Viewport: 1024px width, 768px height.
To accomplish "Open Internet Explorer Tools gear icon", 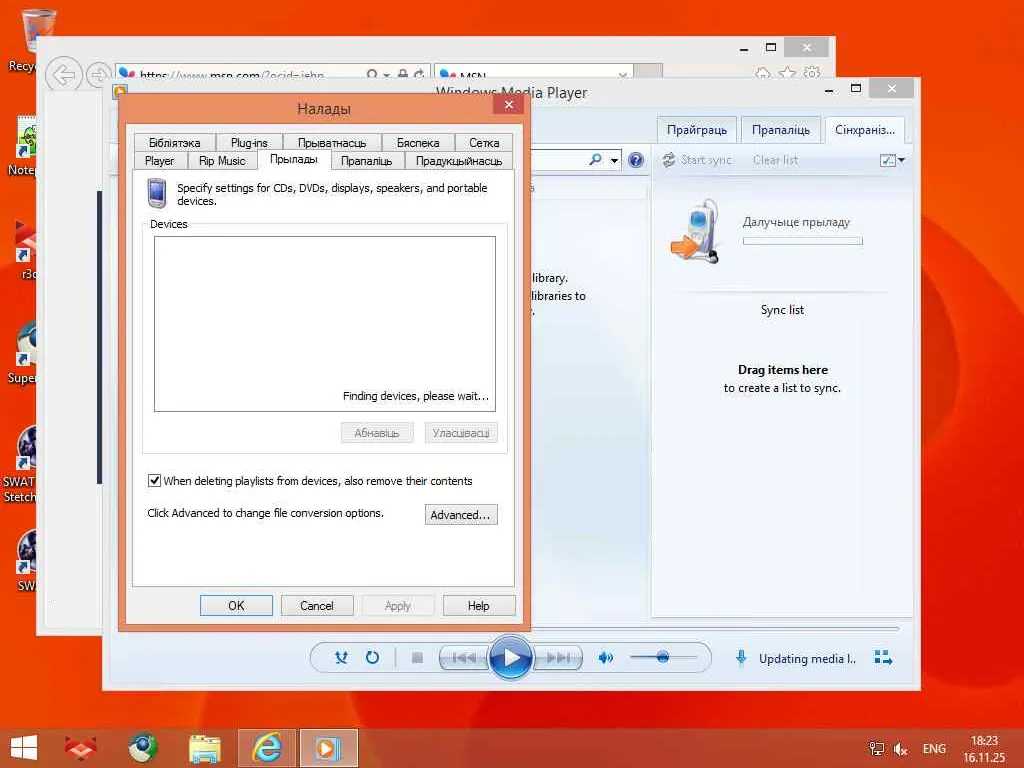I will [x=812, y=73].
